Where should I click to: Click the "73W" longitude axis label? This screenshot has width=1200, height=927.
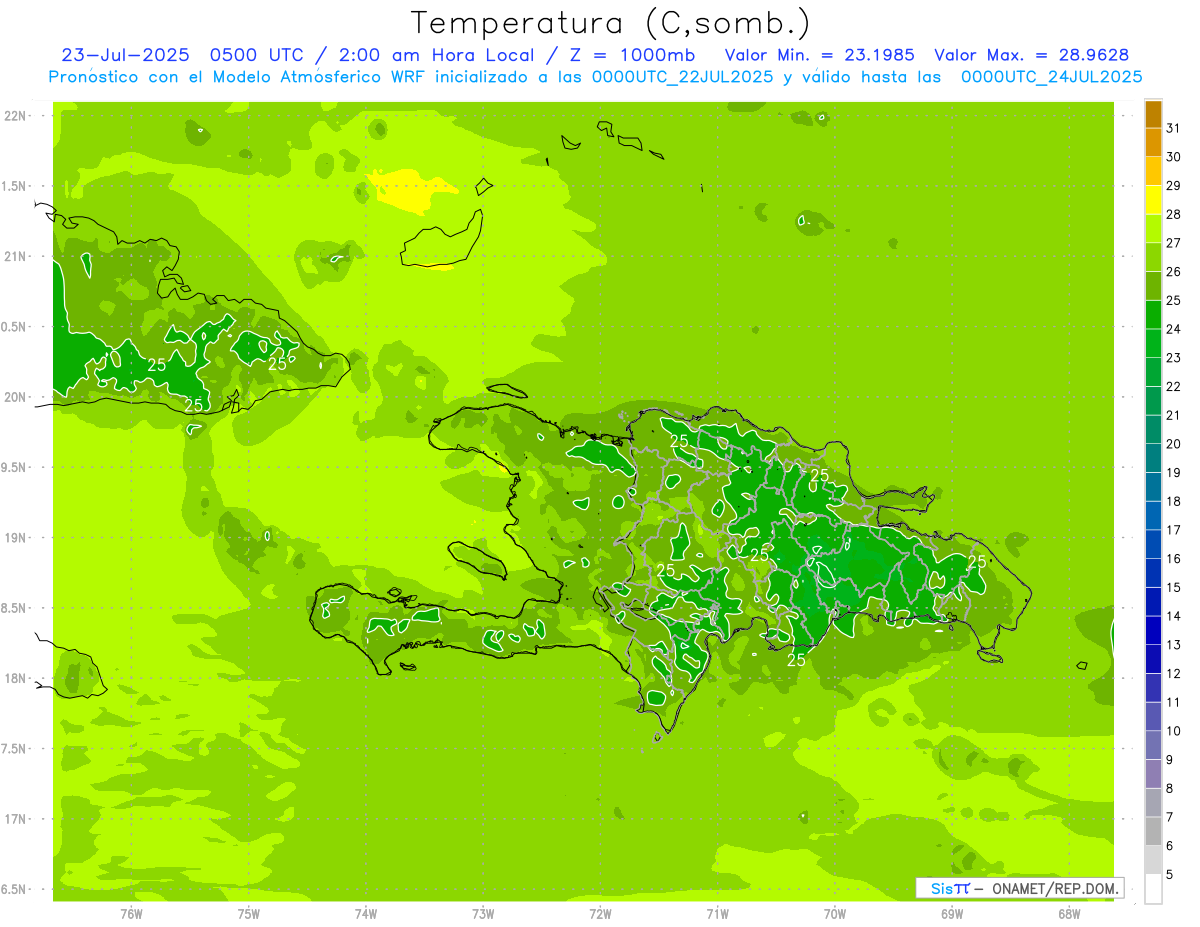(482, 913)
